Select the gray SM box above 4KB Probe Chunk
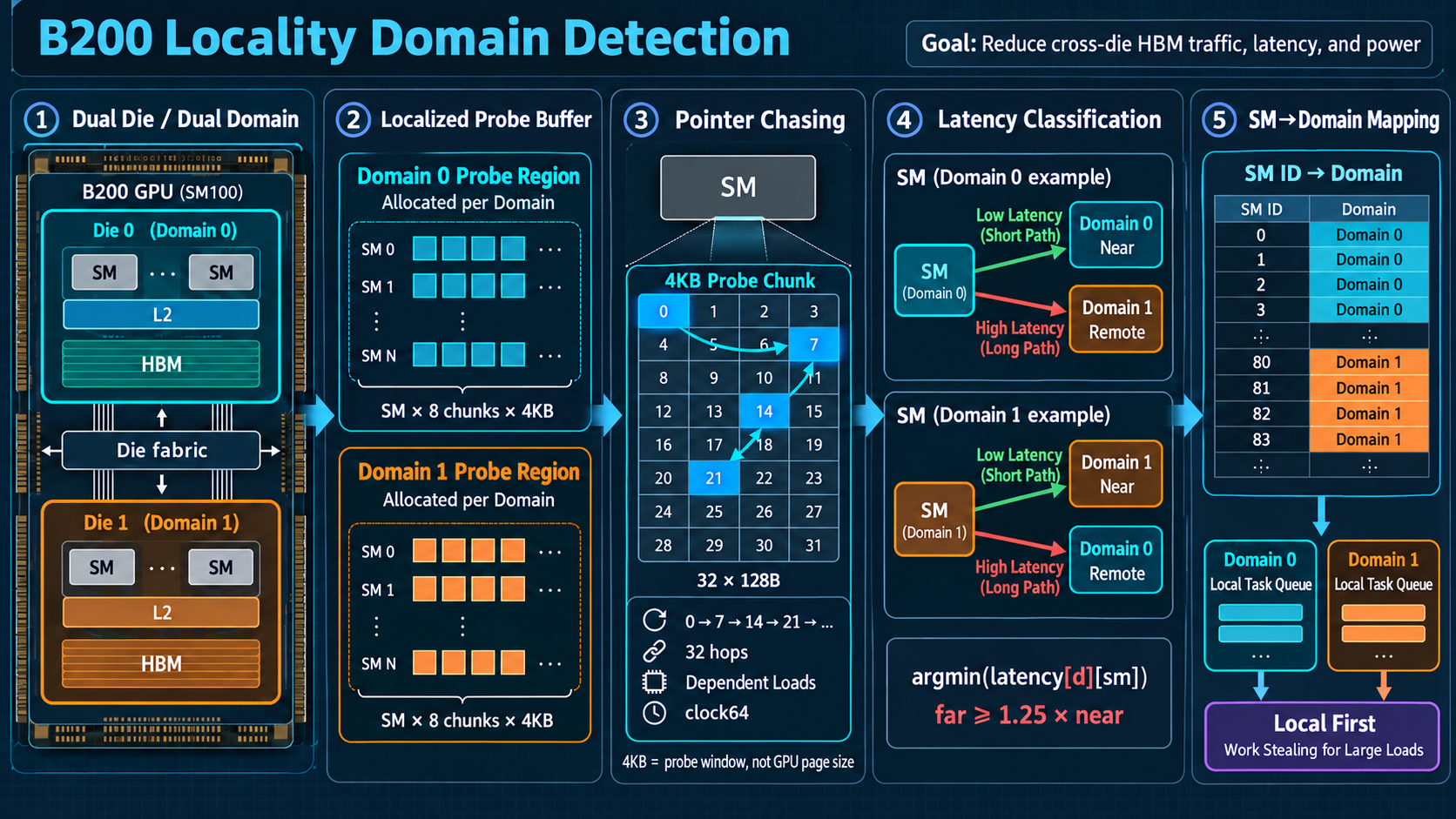This screenshot has height=819, width=1456. click(738, 187)
